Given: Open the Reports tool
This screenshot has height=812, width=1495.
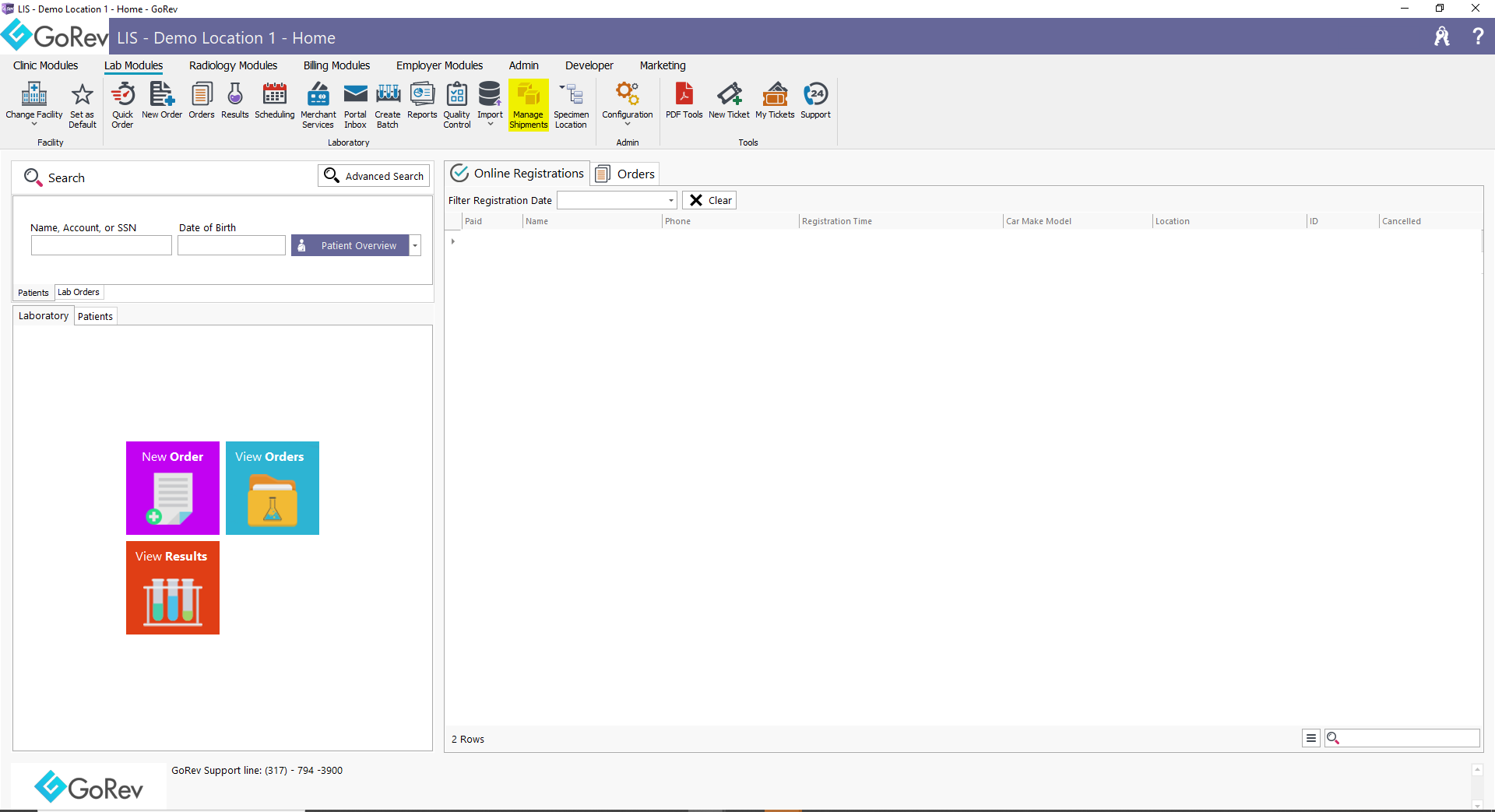Looking at the screenshot, I should coord(422,100).
